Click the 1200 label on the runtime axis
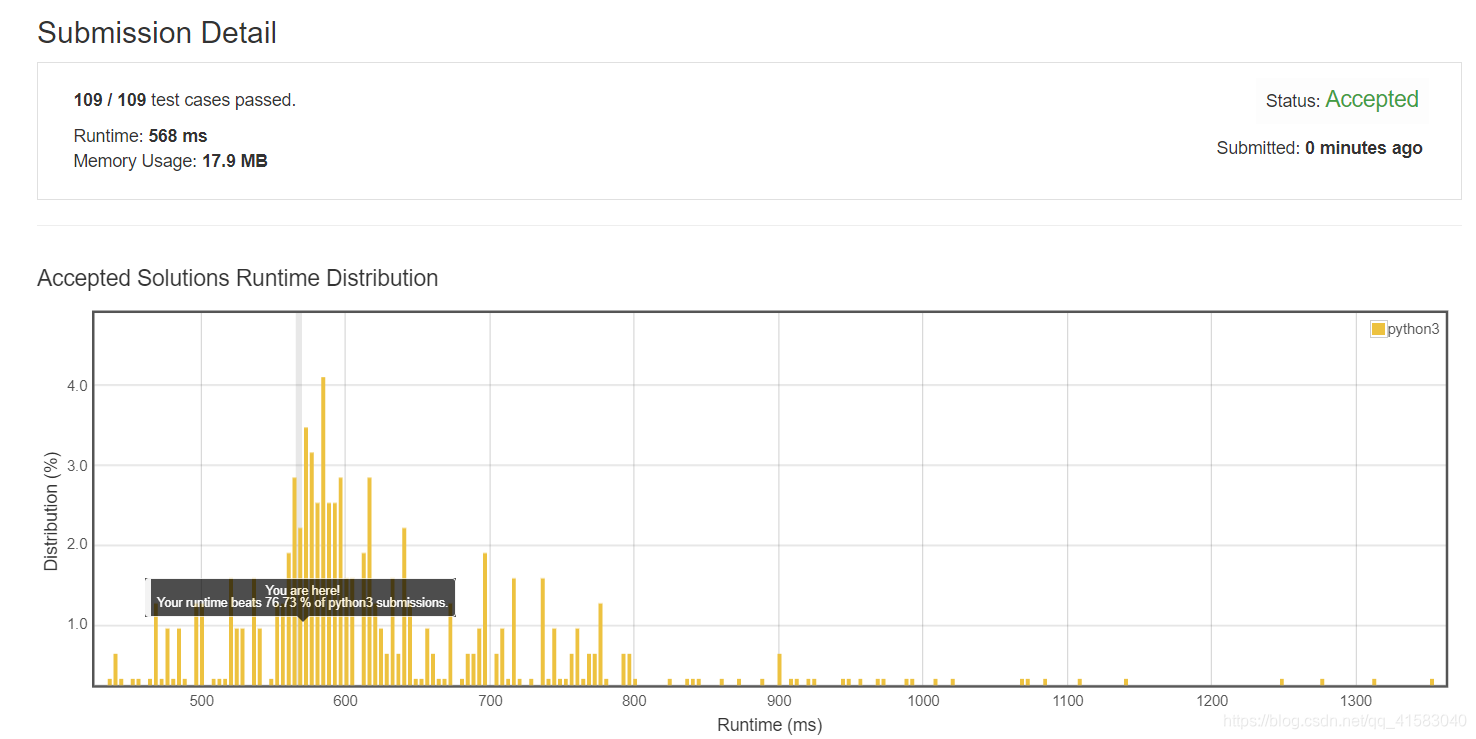This screenshot has height=739, width=1476. pyautogui.click(x=1212, y=701)
